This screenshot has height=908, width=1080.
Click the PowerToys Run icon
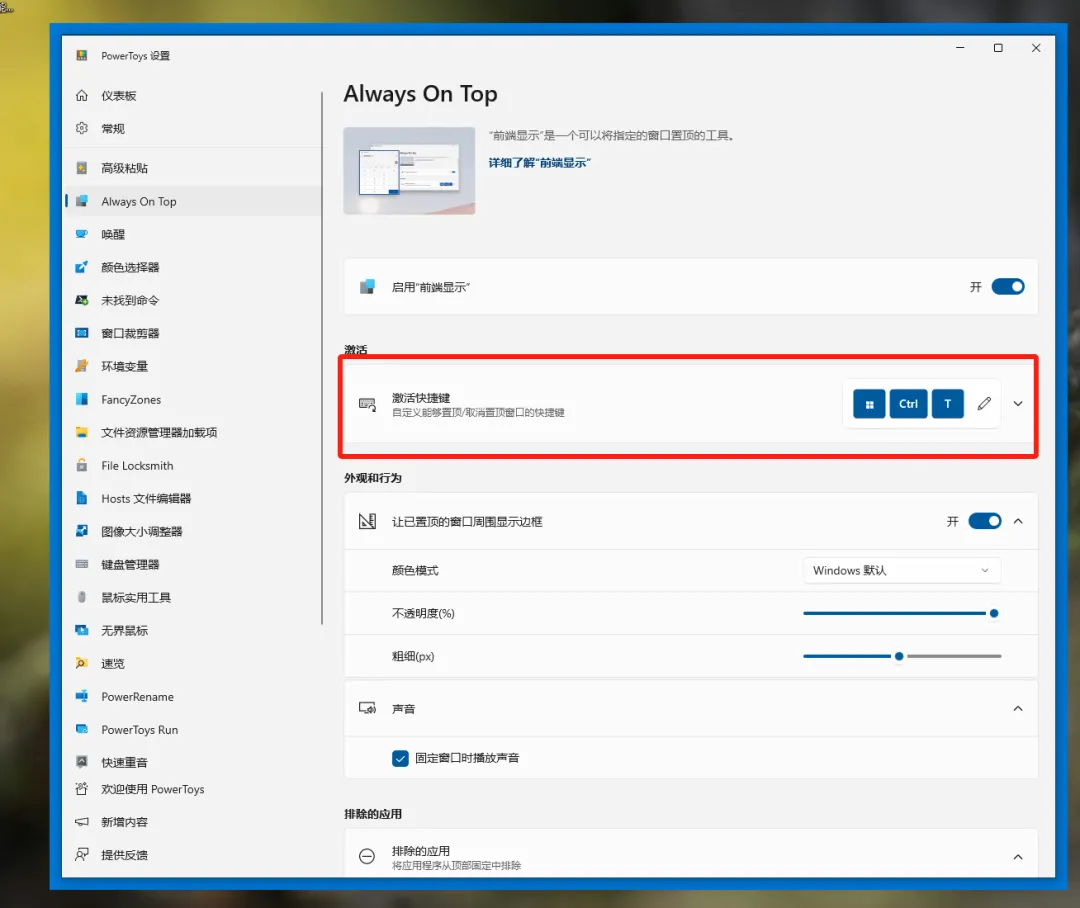click(x=81, y=730)
